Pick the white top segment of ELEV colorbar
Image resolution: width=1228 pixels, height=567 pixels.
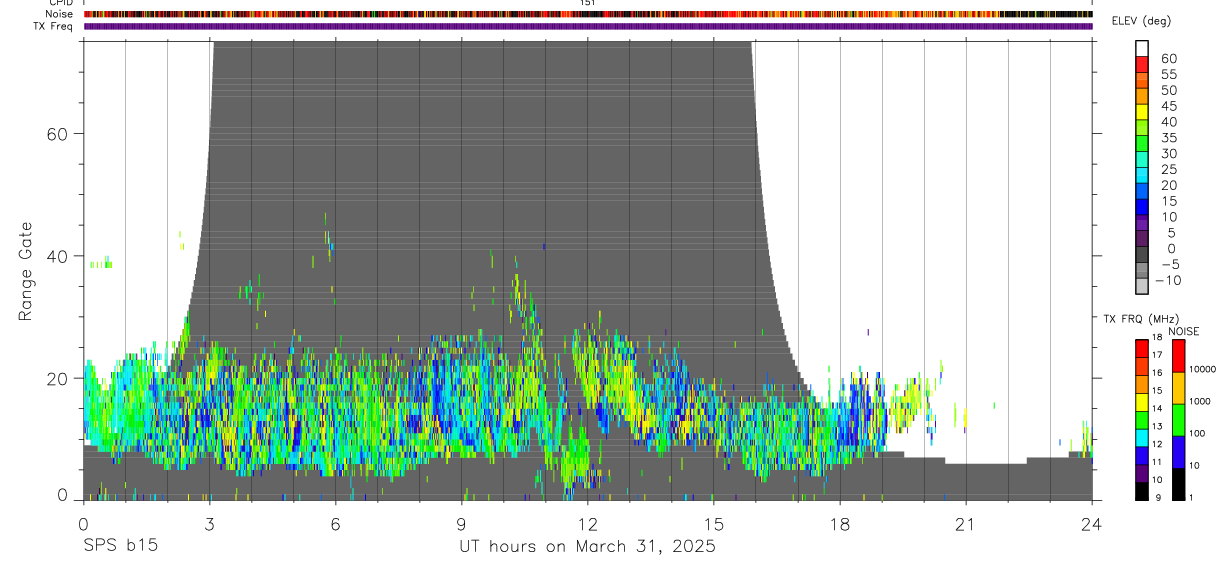click(1142, 47)
